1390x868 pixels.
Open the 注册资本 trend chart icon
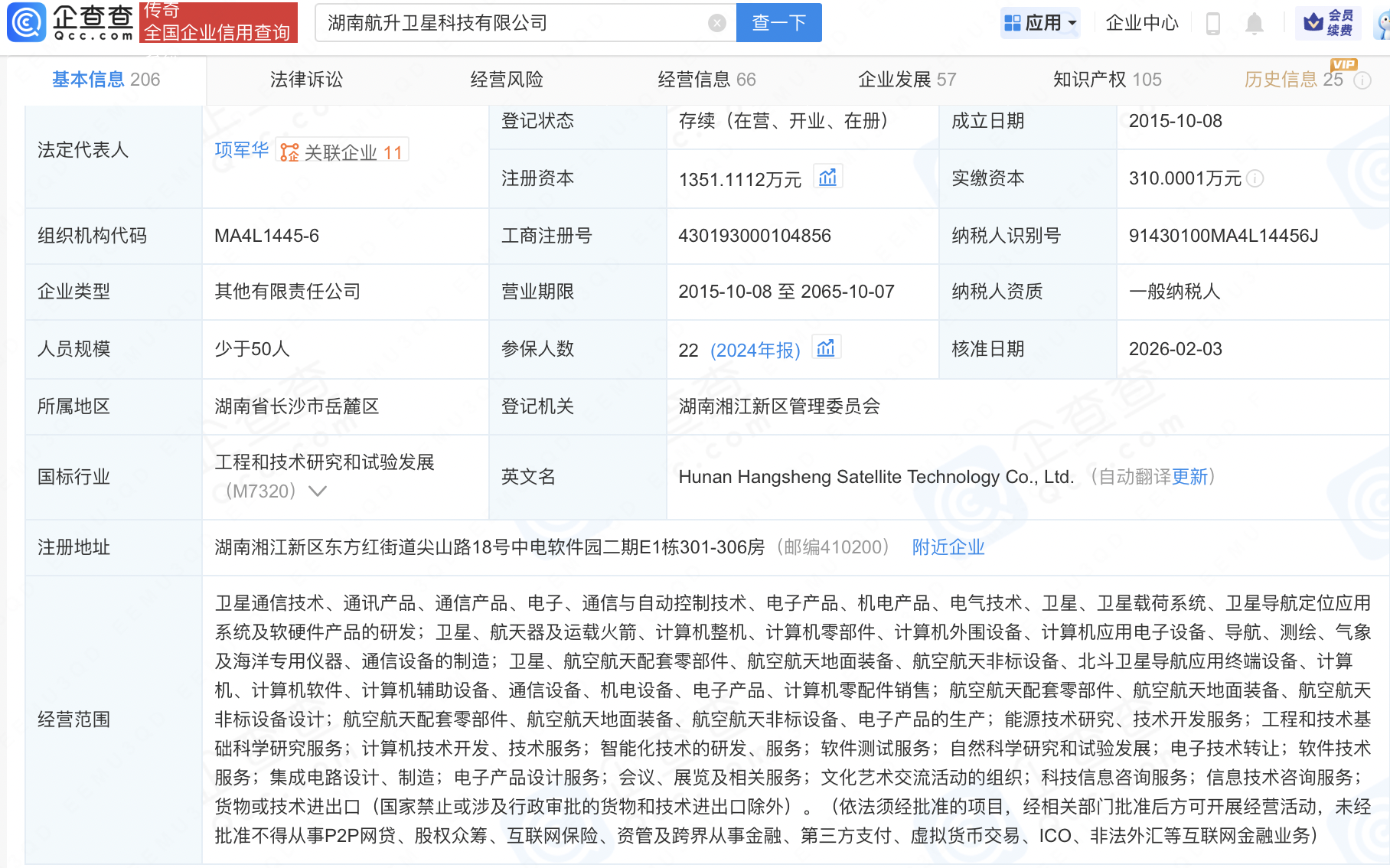click(x=827, y=177)
